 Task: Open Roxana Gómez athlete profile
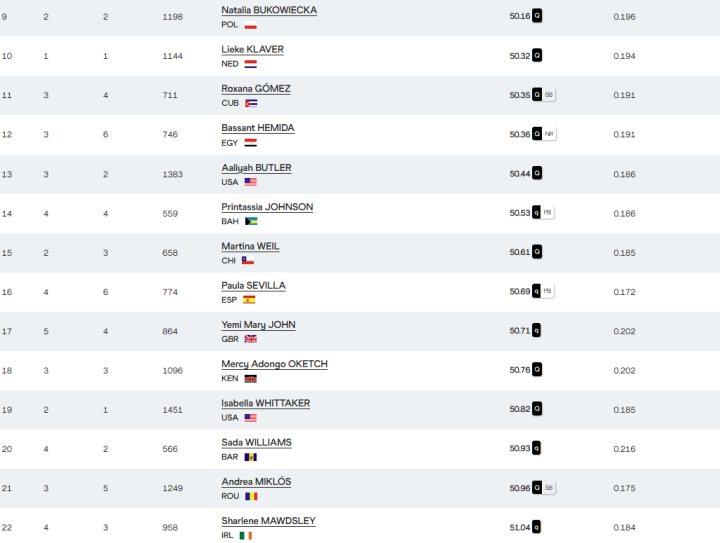256,89
